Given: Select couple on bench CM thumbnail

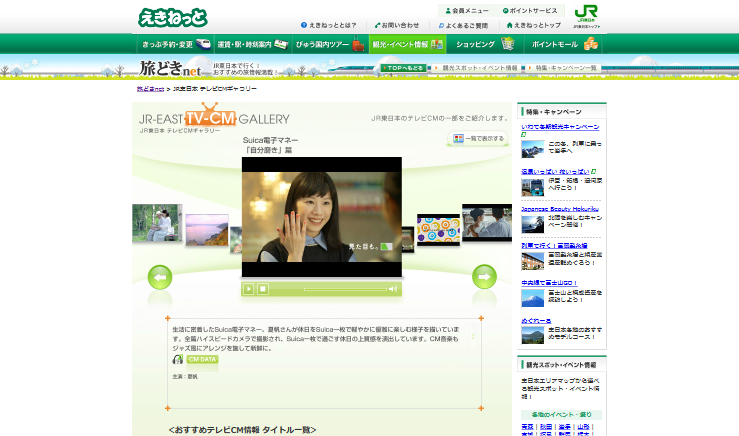Looking at the screenshot, I should [x=157, y=223].
